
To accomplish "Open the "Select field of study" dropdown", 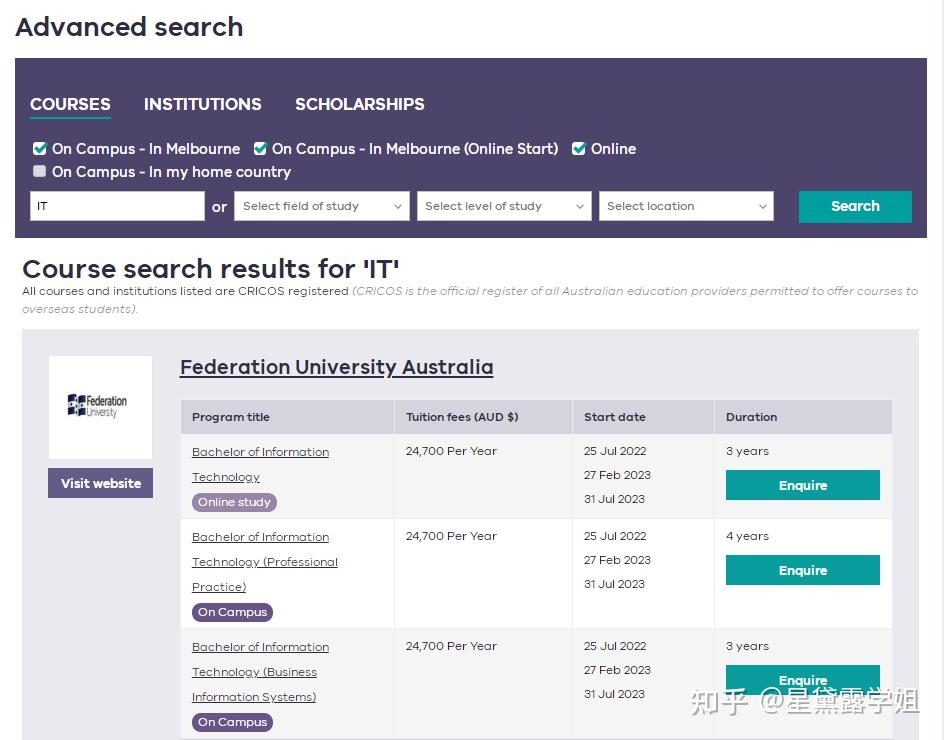I will point(321,206).
